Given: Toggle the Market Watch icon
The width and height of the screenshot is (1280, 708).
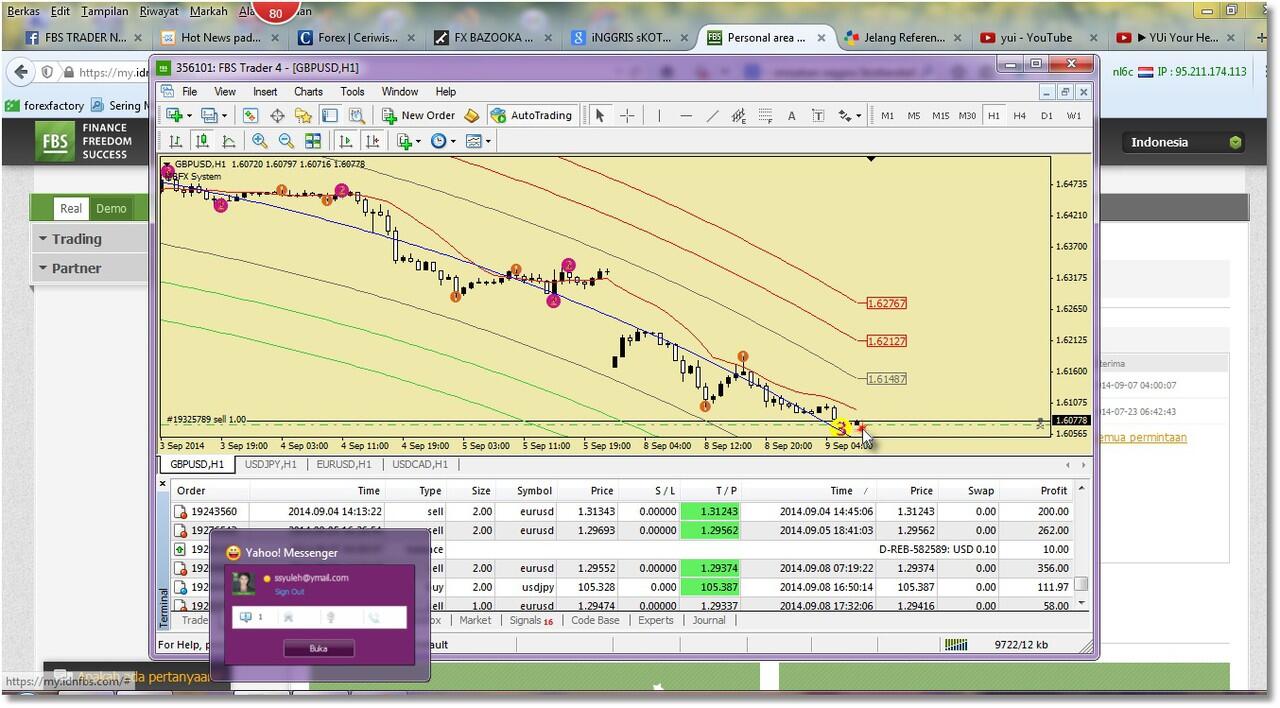Looking at the screenshot, I should coord(250,115).
